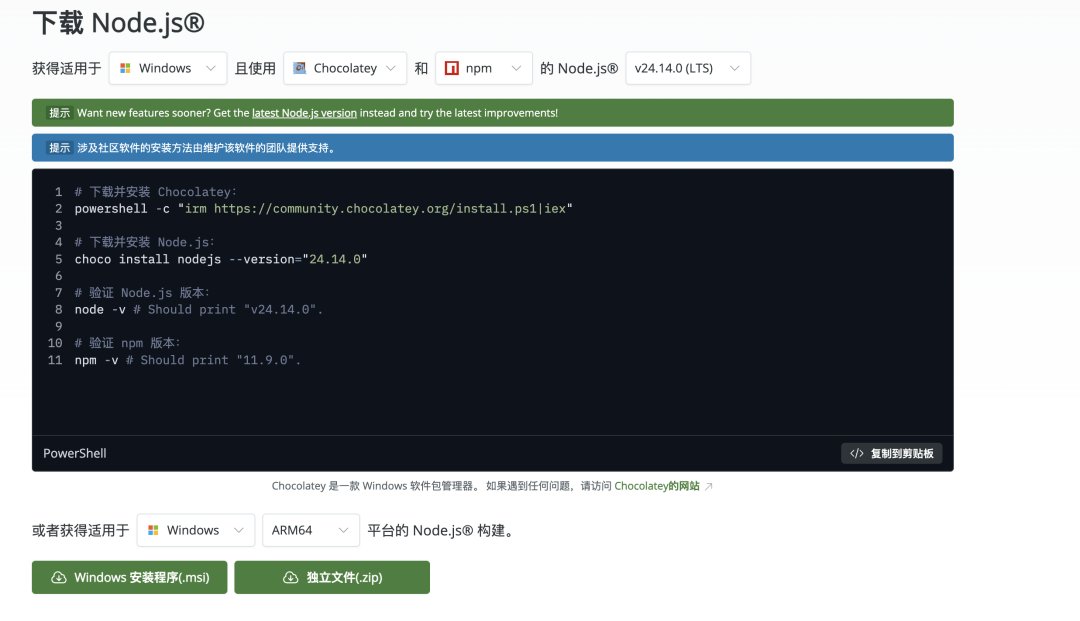
Task: Expand the Chocolatey installer method dropdown
Action: pyautogui.click(x=345, y=69)
